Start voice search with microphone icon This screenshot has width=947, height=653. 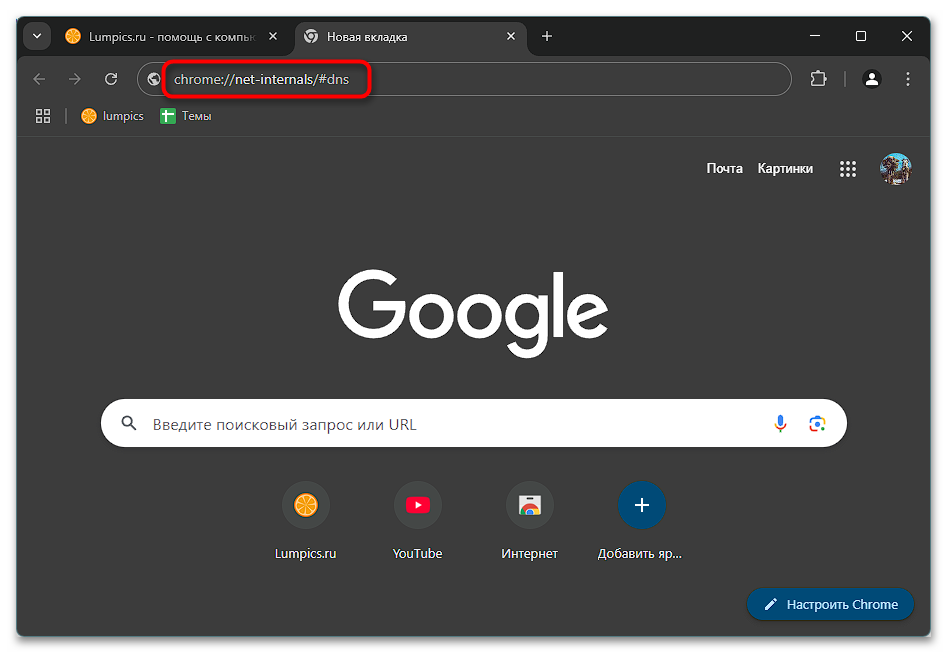(780, 423)
